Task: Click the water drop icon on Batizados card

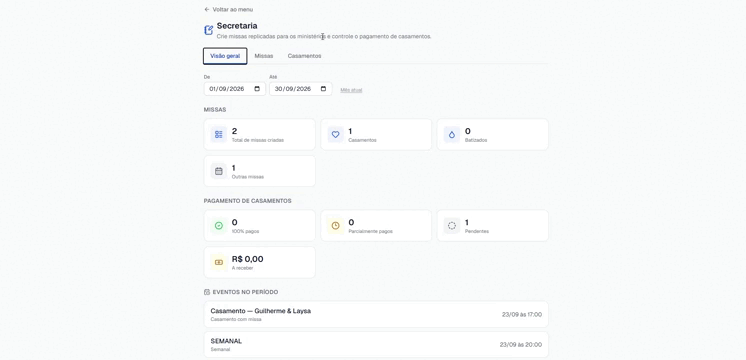Action: tap(452, 135)
